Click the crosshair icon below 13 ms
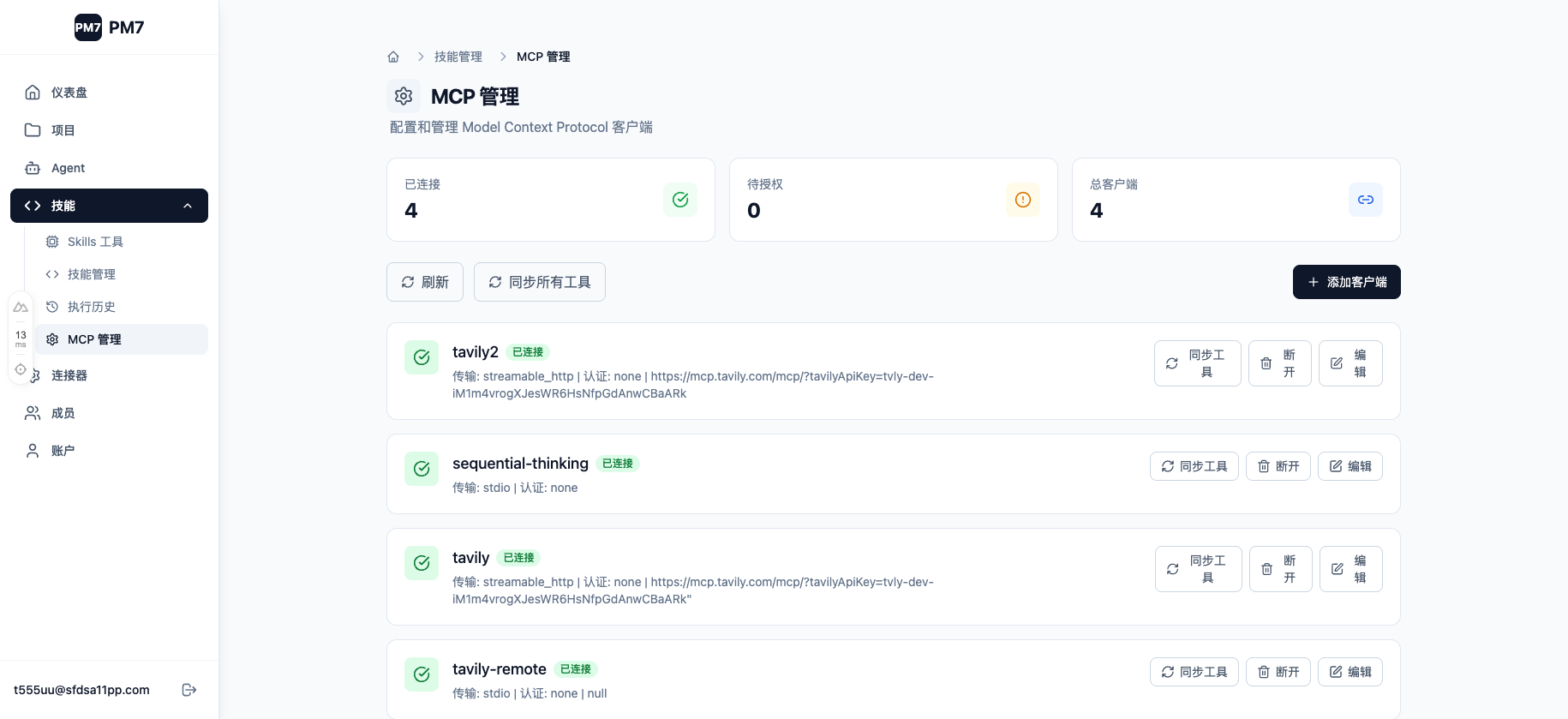The height and width of the screenshot is (719, 1568). pyautogui.click(x=21, y=369)
